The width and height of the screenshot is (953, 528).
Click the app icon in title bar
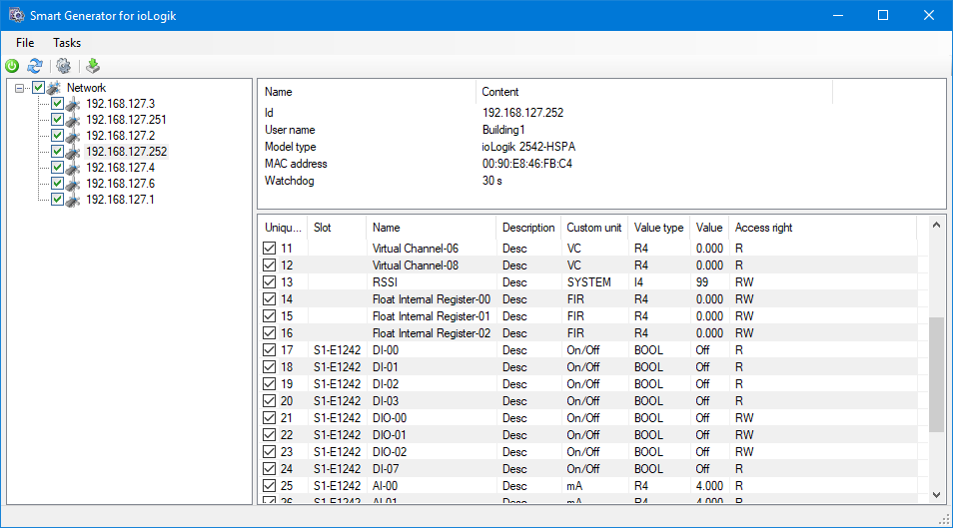(x=15, y=15)
